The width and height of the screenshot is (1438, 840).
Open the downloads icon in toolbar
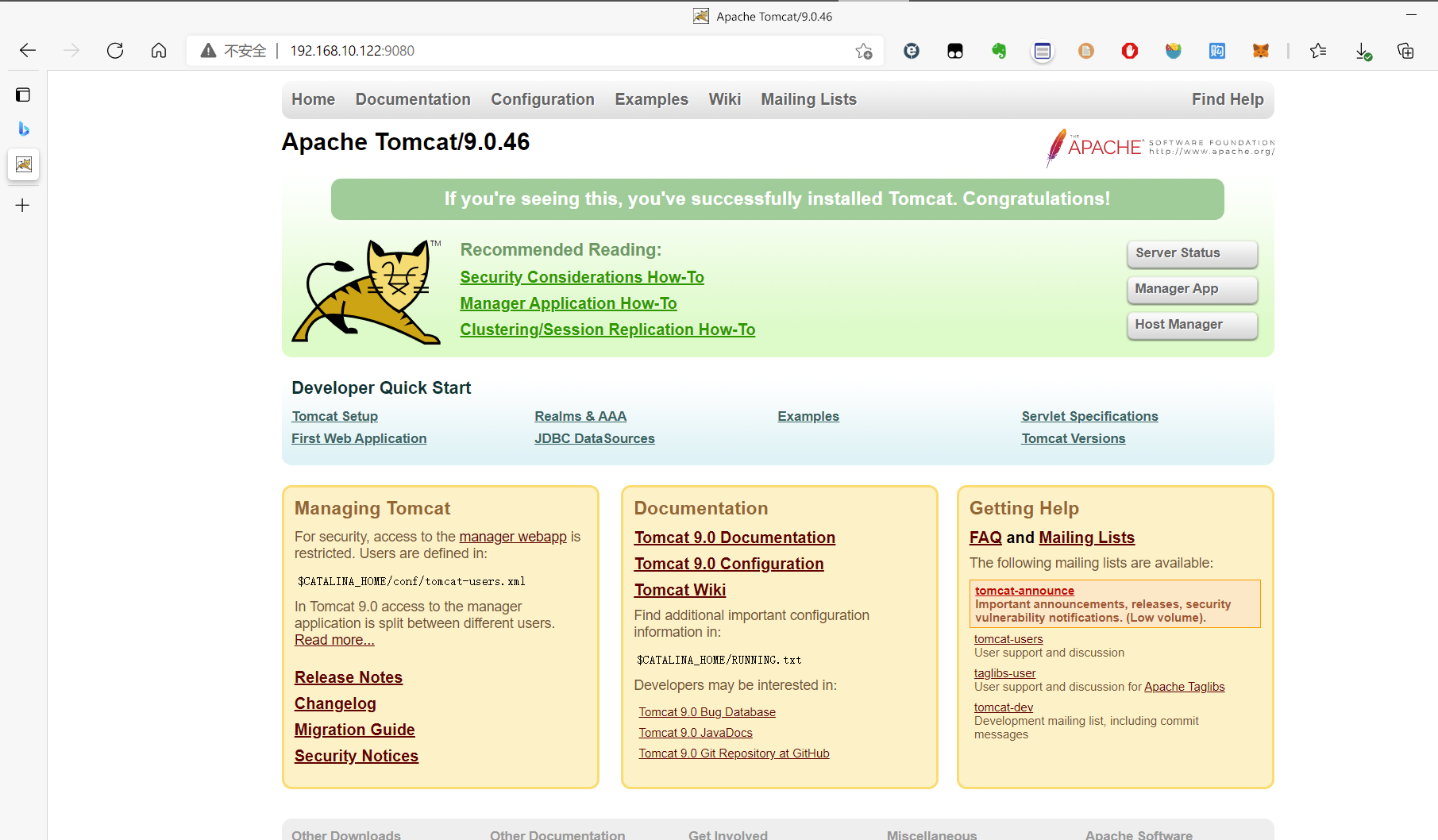pyautogui.click(x=1363, y=51)
